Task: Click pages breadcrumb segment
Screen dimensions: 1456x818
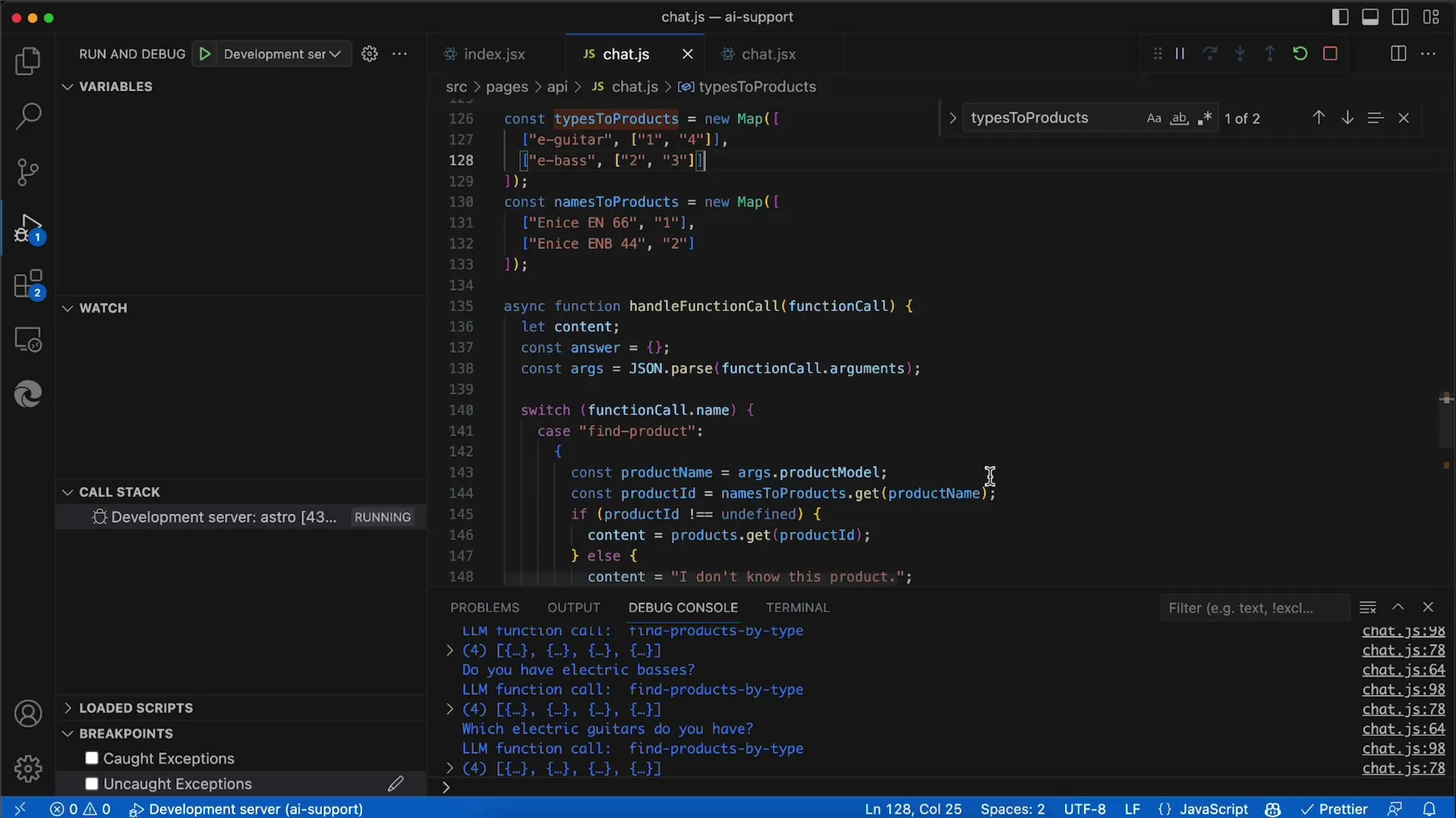Action: point(506,87)
